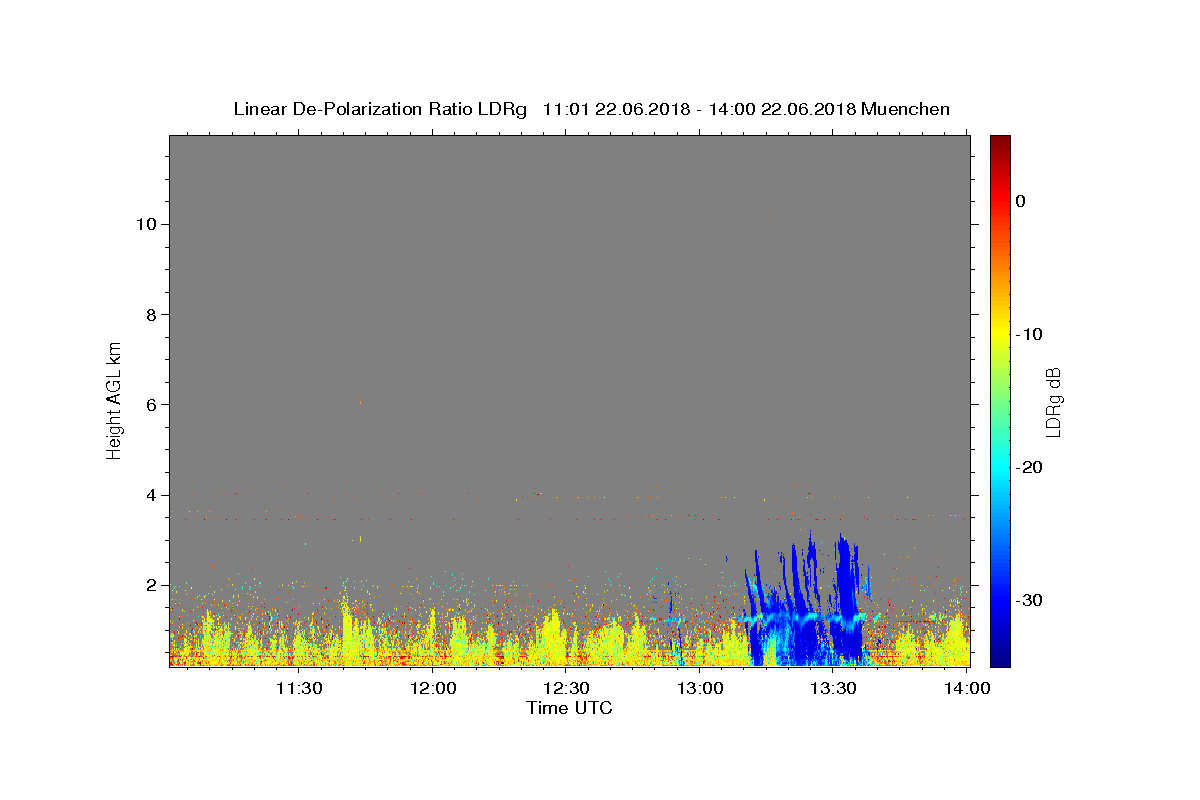1200x800 pixels.
Task: Click the colorbar value -20
Action: (1030, 467)
